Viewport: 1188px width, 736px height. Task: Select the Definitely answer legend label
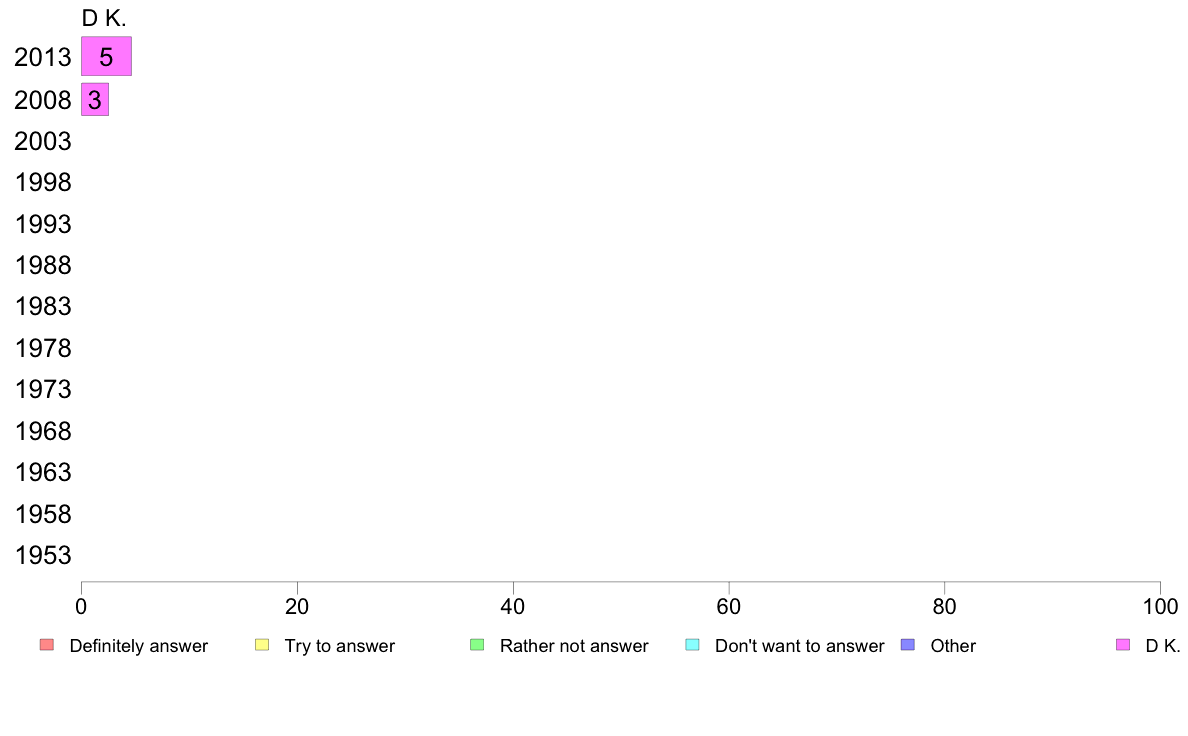(139, 646)
